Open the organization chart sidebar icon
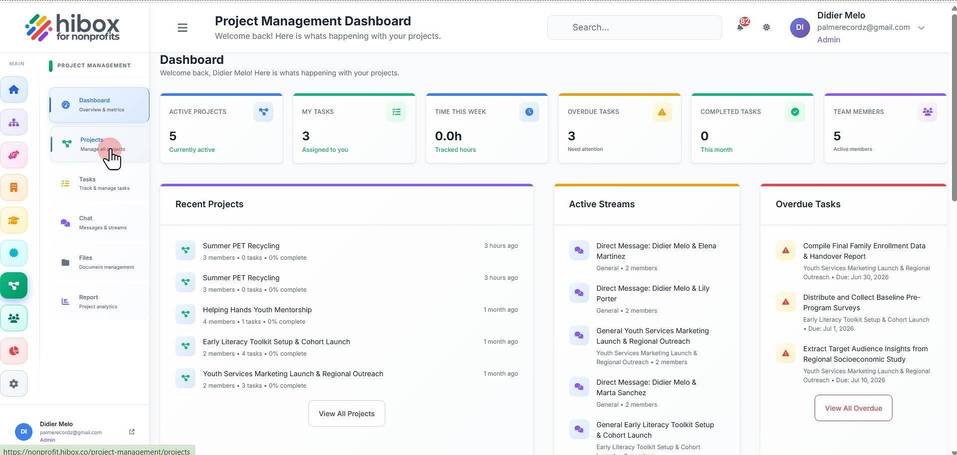Screen dimensions: 957x455 (x=13, y=122)
